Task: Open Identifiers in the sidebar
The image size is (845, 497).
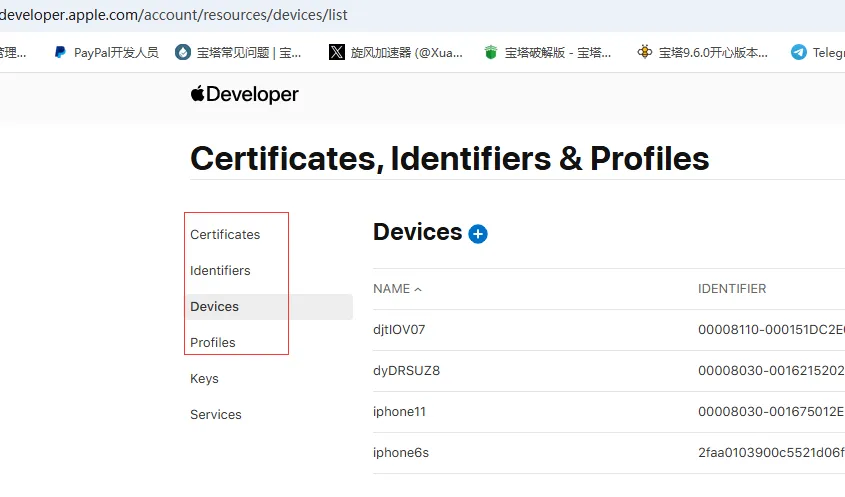Action: pos(220,271)
